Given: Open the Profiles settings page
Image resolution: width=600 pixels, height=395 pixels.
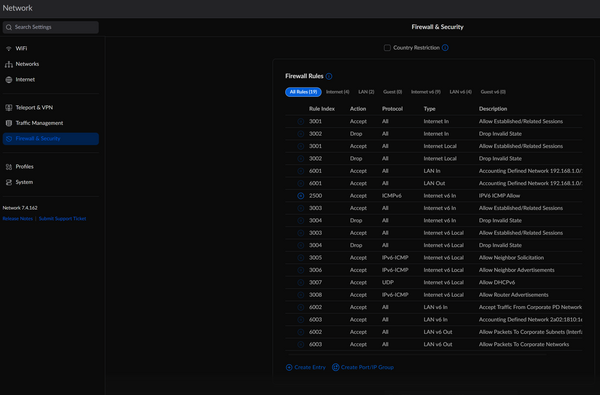Looking at the screenshot, I should 24,167.
